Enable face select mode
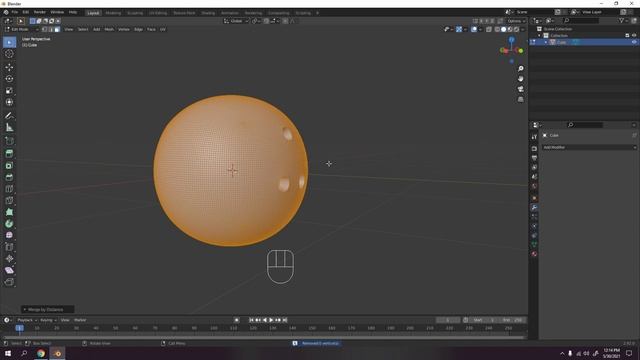This screenshot has height=360, width=640. coord(57,29)
